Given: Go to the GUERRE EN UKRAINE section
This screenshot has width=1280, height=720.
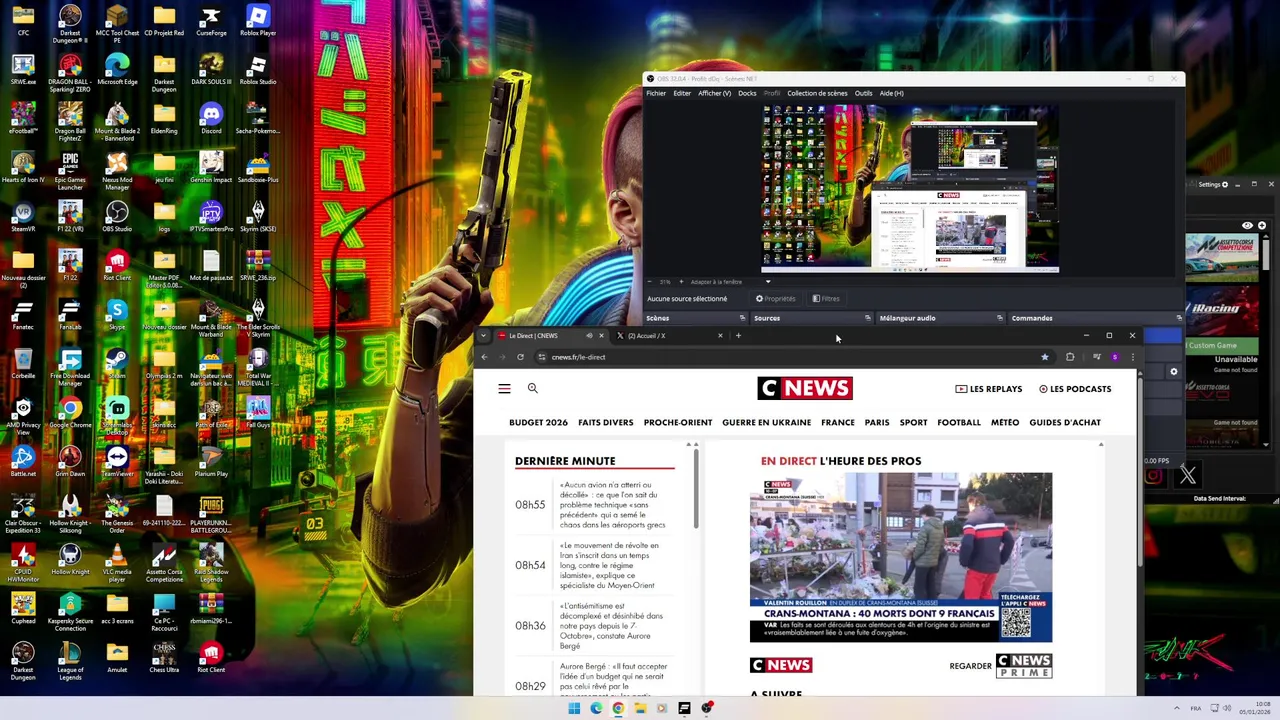Looking at the screenshot, I should pyautogui.click(x=767, y=423).
